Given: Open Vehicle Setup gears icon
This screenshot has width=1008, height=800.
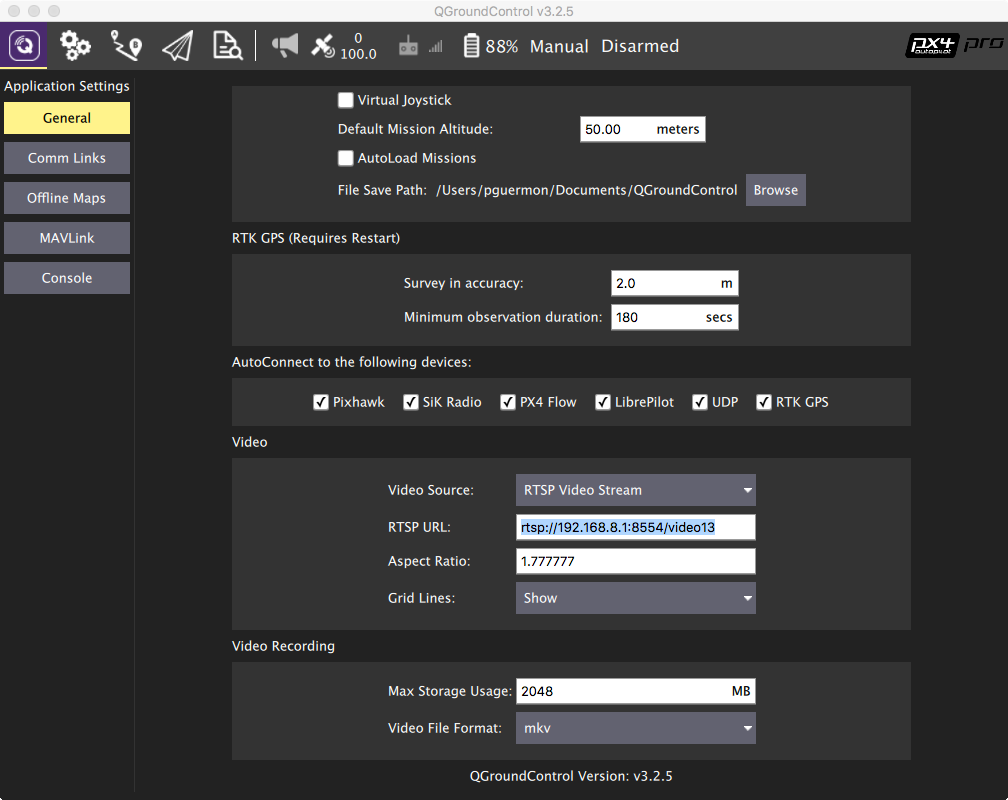Looking at the screenshot, I should click(x=75, y=46).
